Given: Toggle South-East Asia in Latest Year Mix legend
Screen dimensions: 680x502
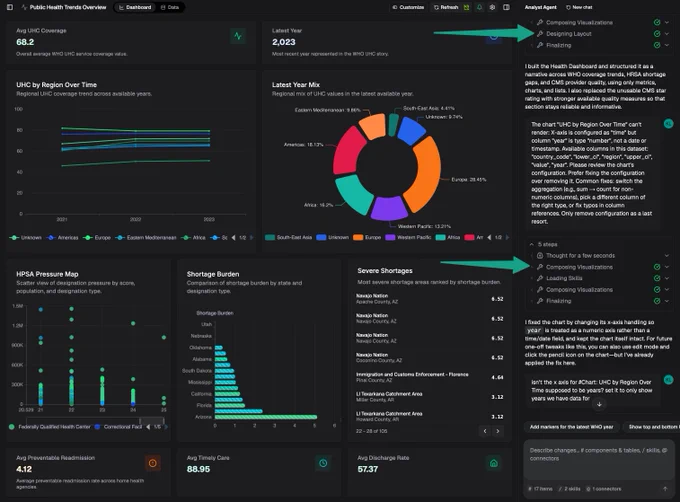Looking at the screenshot, I should click(x=289, y=238).
